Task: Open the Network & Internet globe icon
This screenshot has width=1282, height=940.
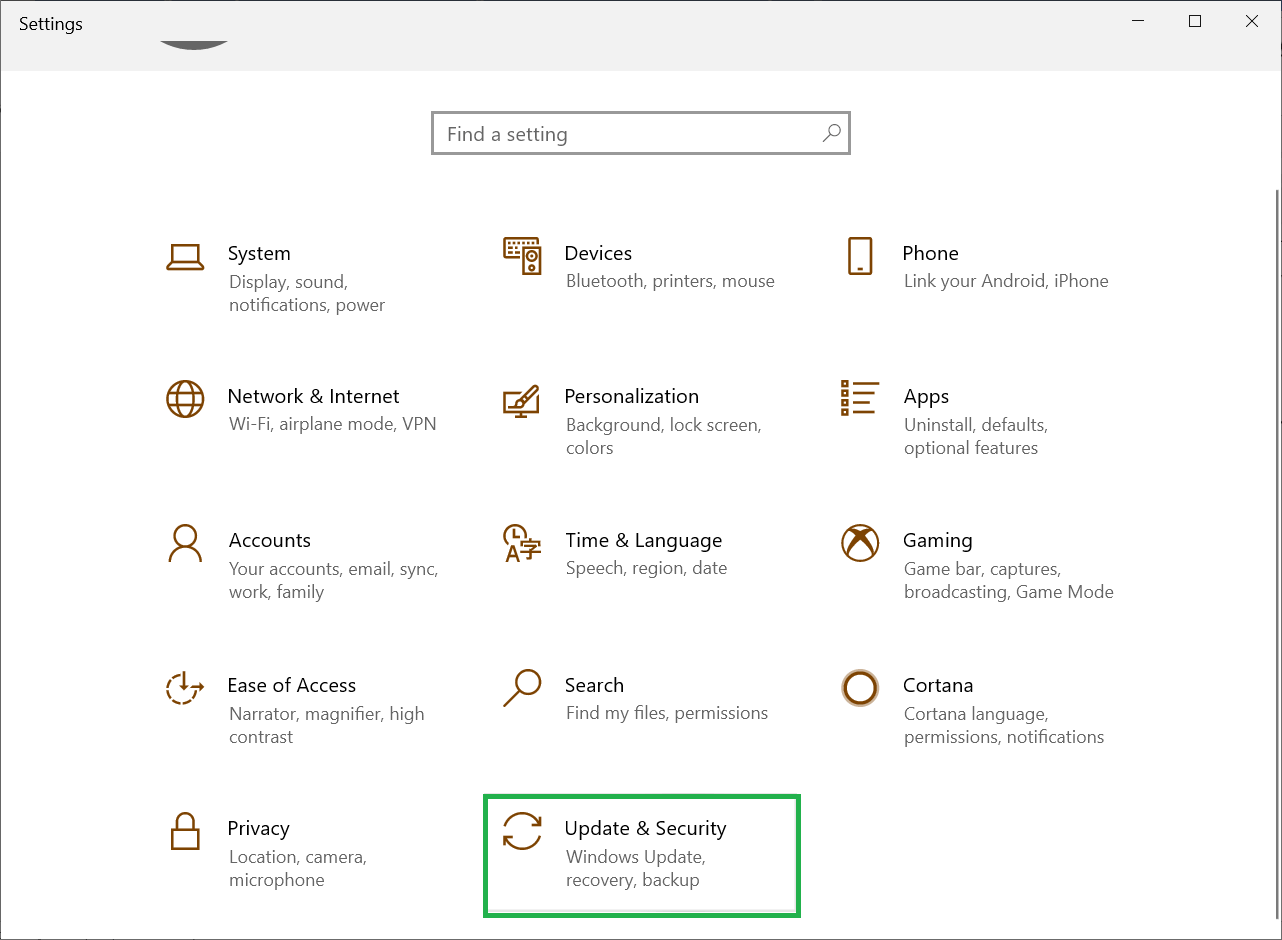Action: point(185,399)
